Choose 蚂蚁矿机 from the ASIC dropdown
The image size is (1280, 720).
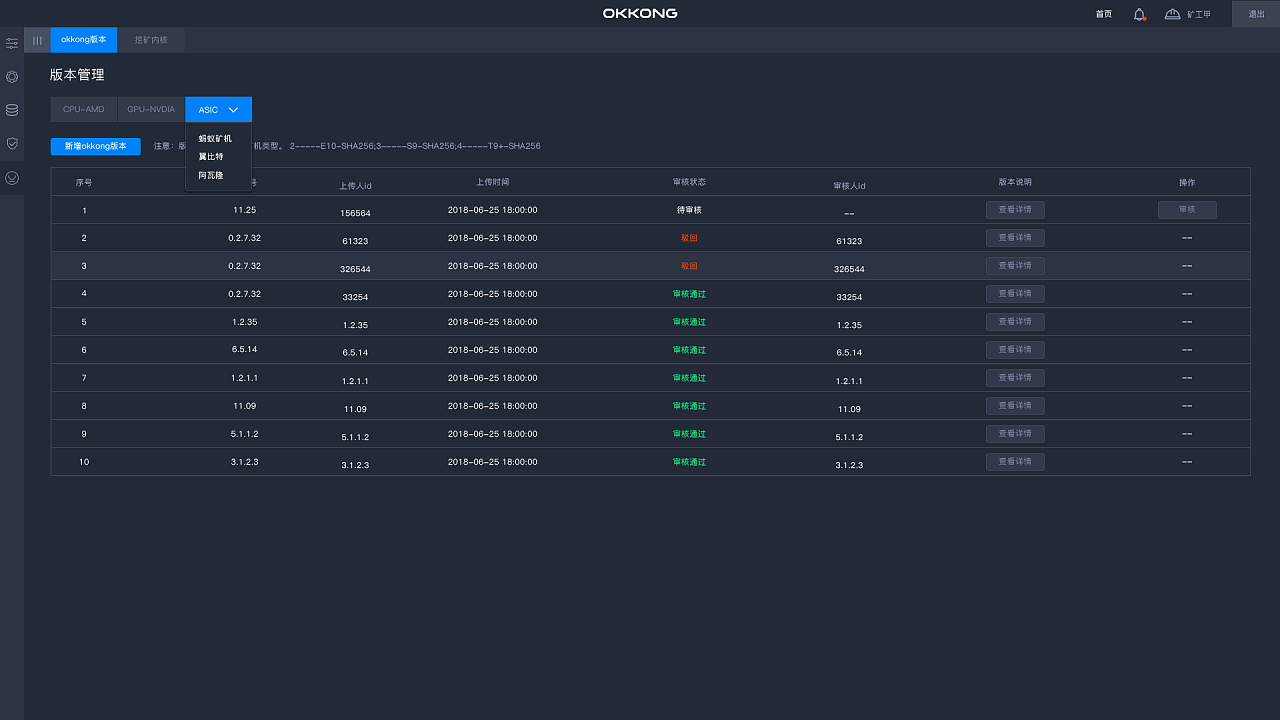click(214, 139)
